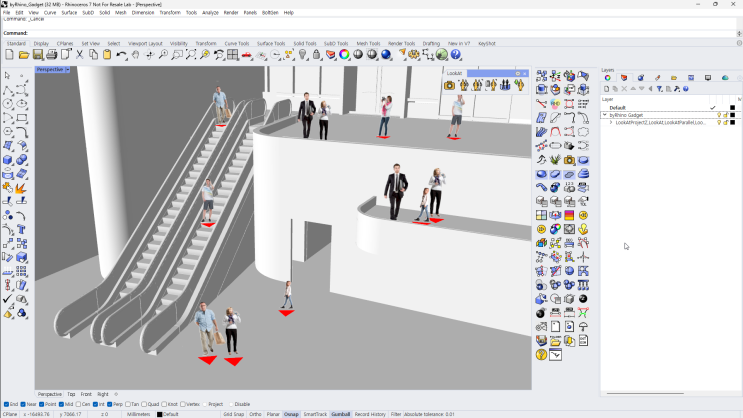Click the Save file icon in Standard toolbar

pos(37,55)
